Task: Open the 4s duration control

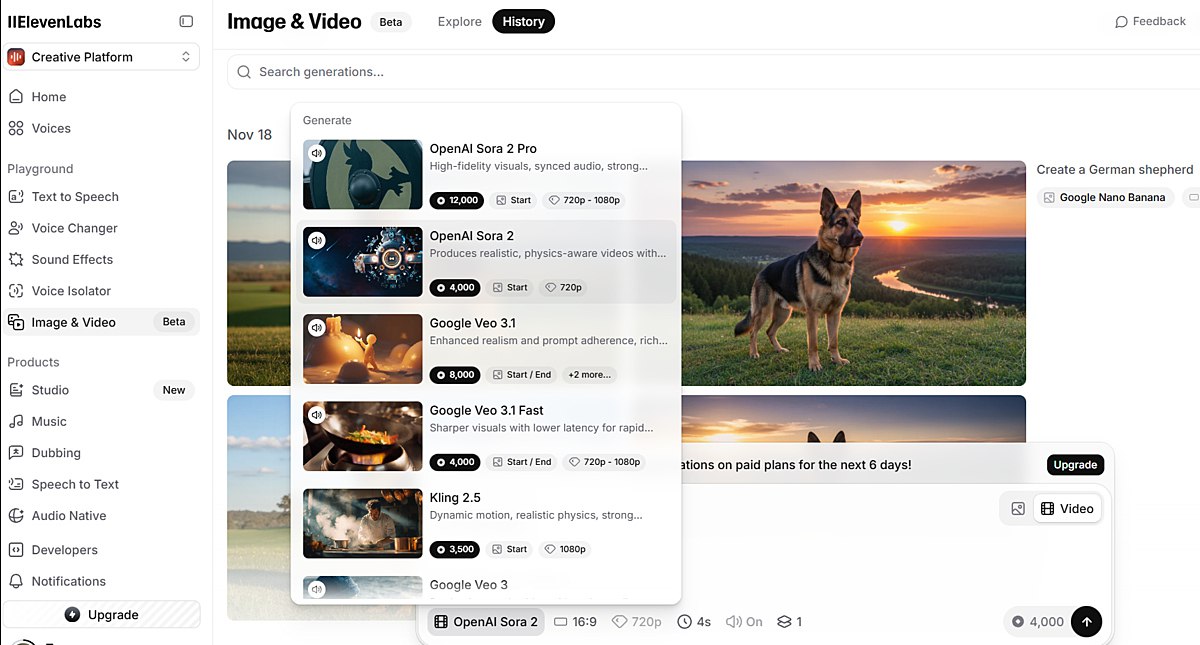Action: point(694,621)
